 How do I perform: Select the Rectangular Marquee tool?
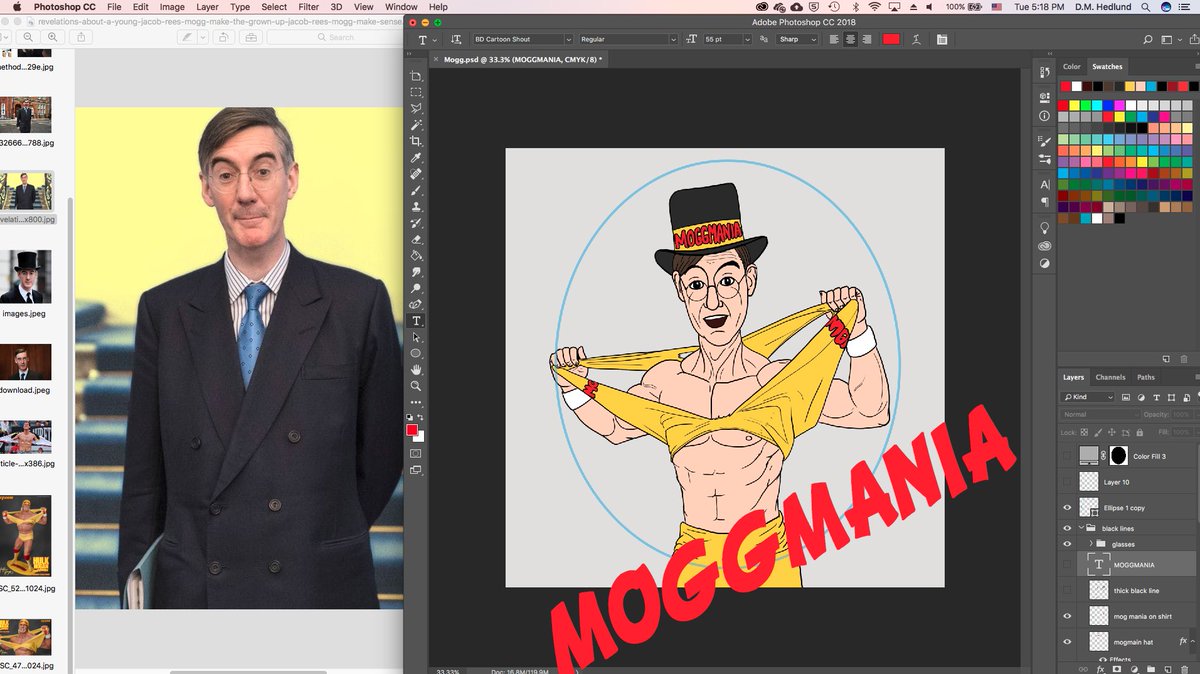(416, 93)
